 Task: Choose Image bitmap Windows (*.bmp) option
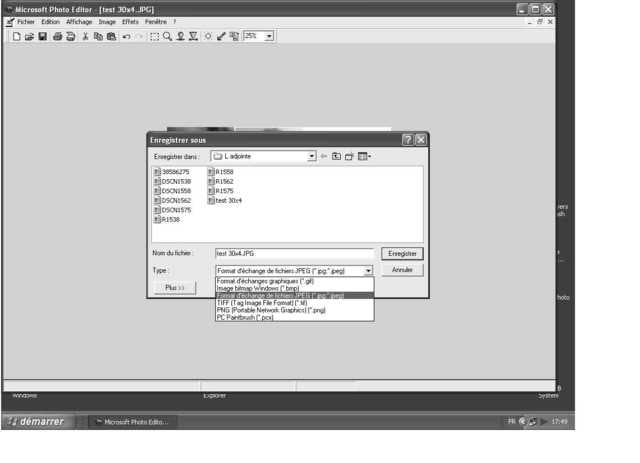pyautogui.click(x=294, y=288)
